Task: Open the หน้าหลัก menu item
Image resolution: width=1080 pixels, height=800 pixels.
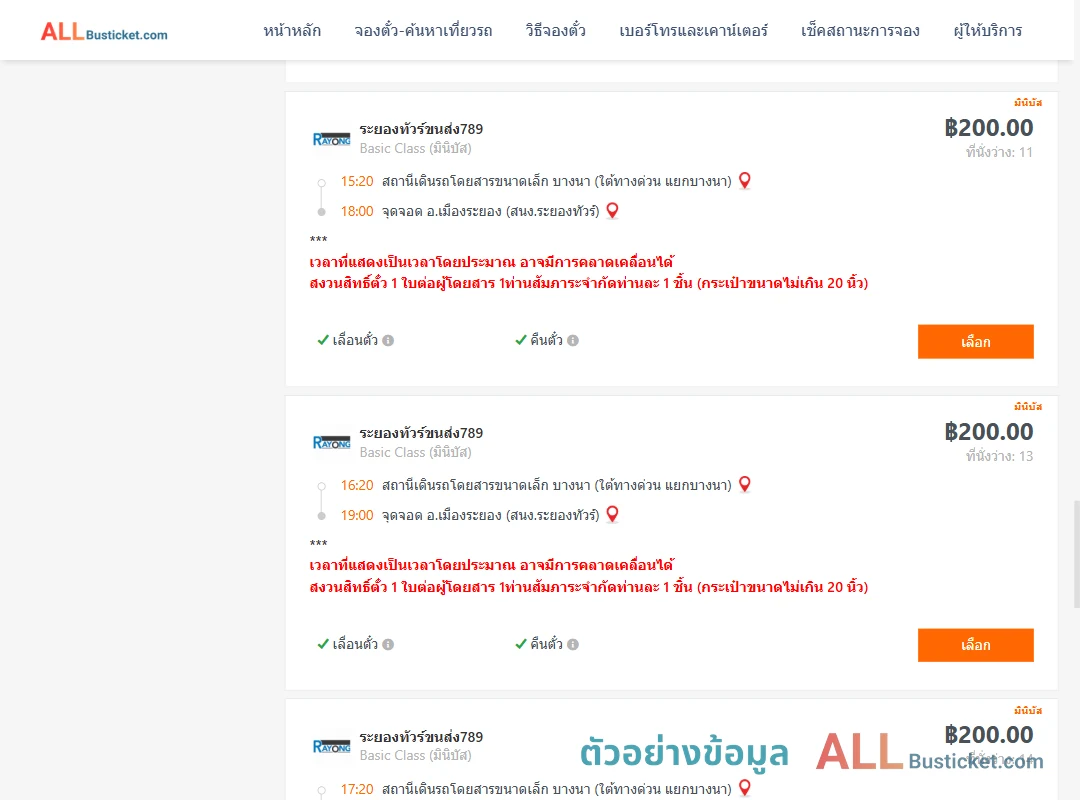Action: [x=292, y=31]
